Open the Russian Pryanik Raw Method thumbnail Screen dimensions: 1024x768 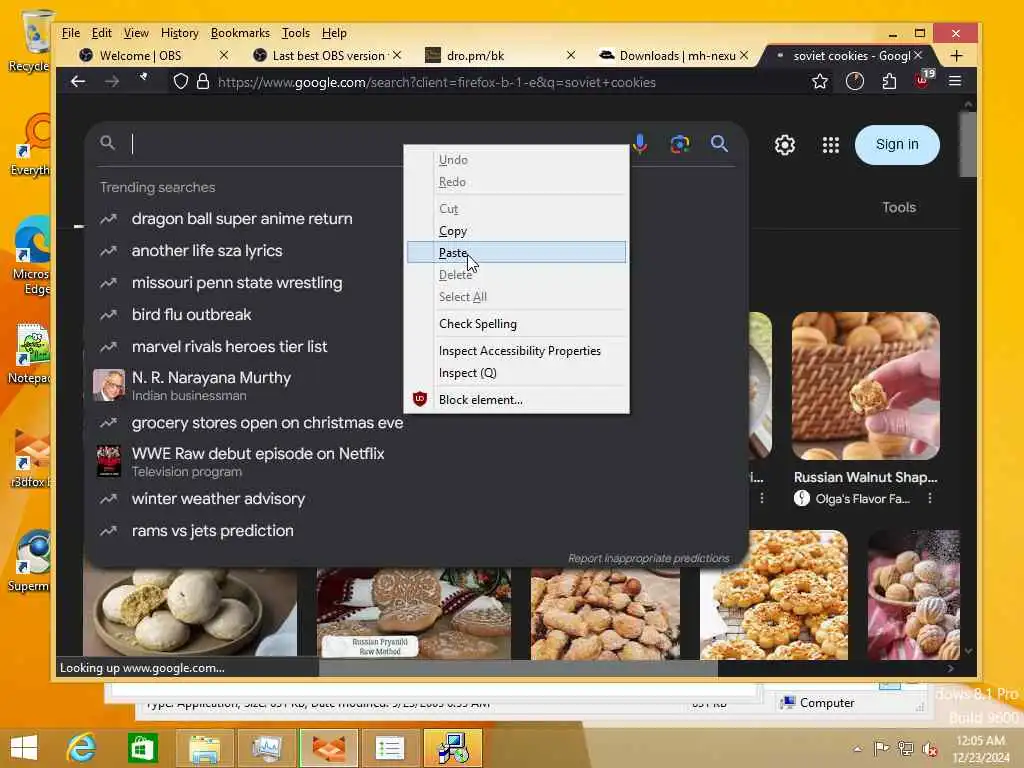point(414,613)
